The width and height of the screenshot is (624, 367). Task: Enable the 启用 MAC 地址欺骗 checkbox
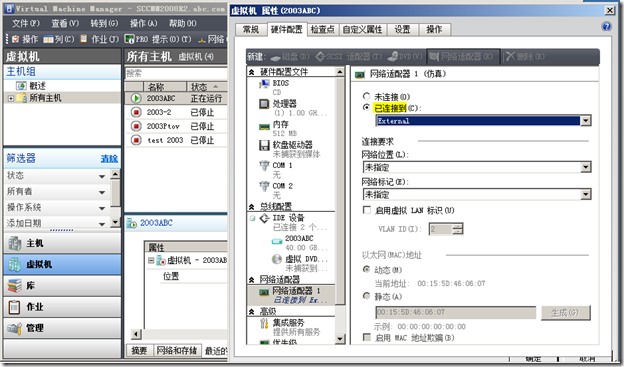click(367, 337)
